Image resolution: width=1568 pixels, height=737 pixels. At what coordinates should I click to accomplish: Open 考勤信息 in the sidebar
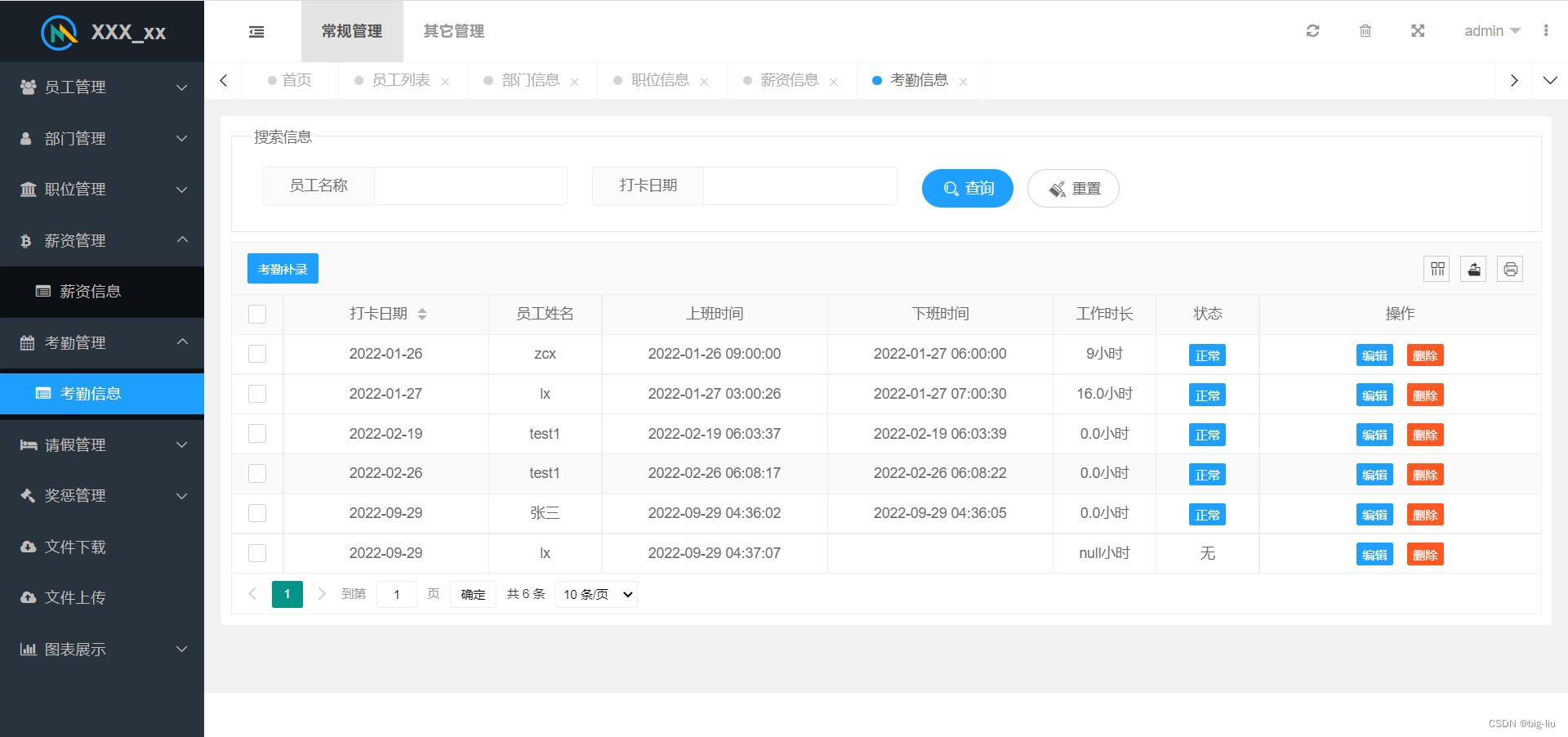(x=102, y=393)
